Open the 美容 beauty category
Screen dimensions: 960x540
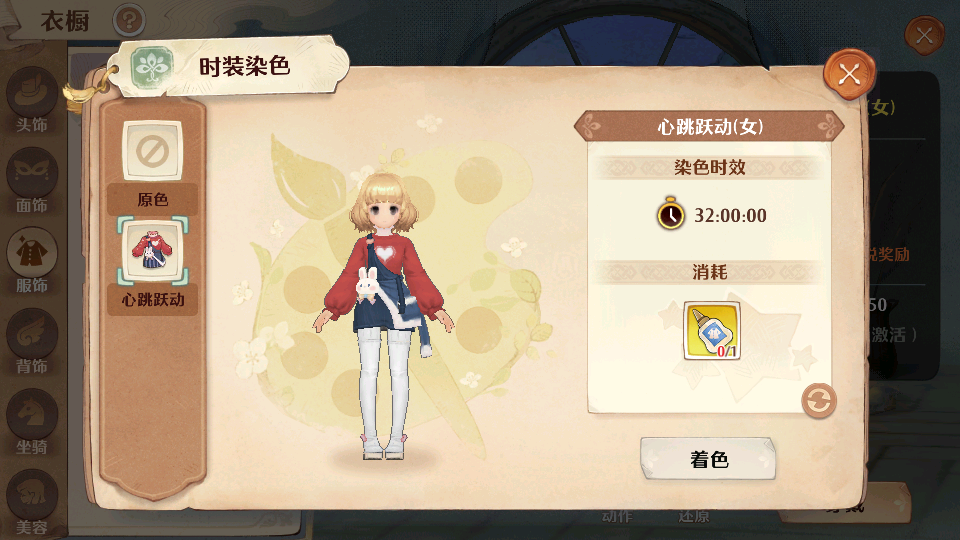(x=31, y=502)
